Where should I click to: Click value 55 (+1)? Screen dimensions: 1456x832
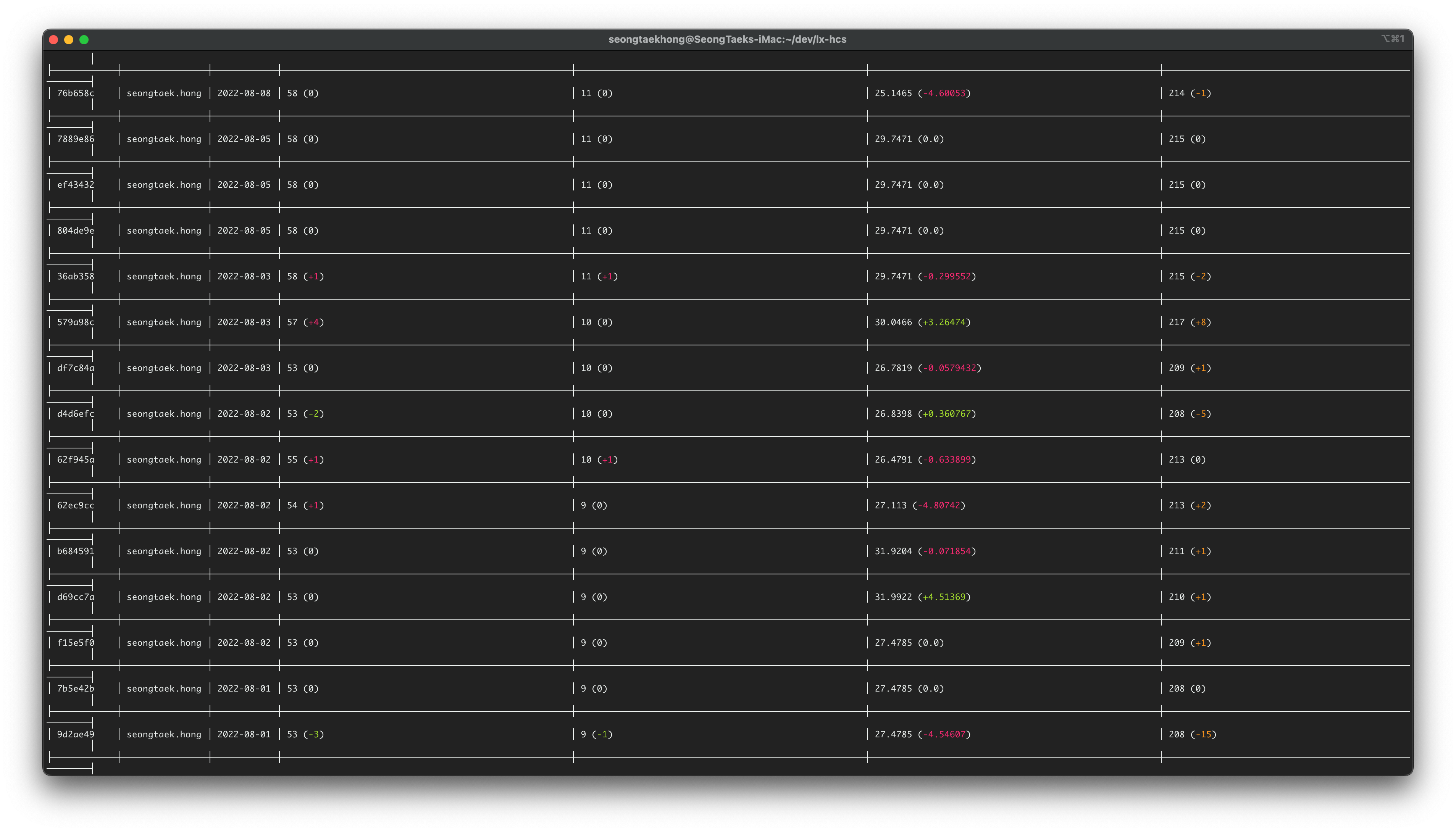(305, 460)
